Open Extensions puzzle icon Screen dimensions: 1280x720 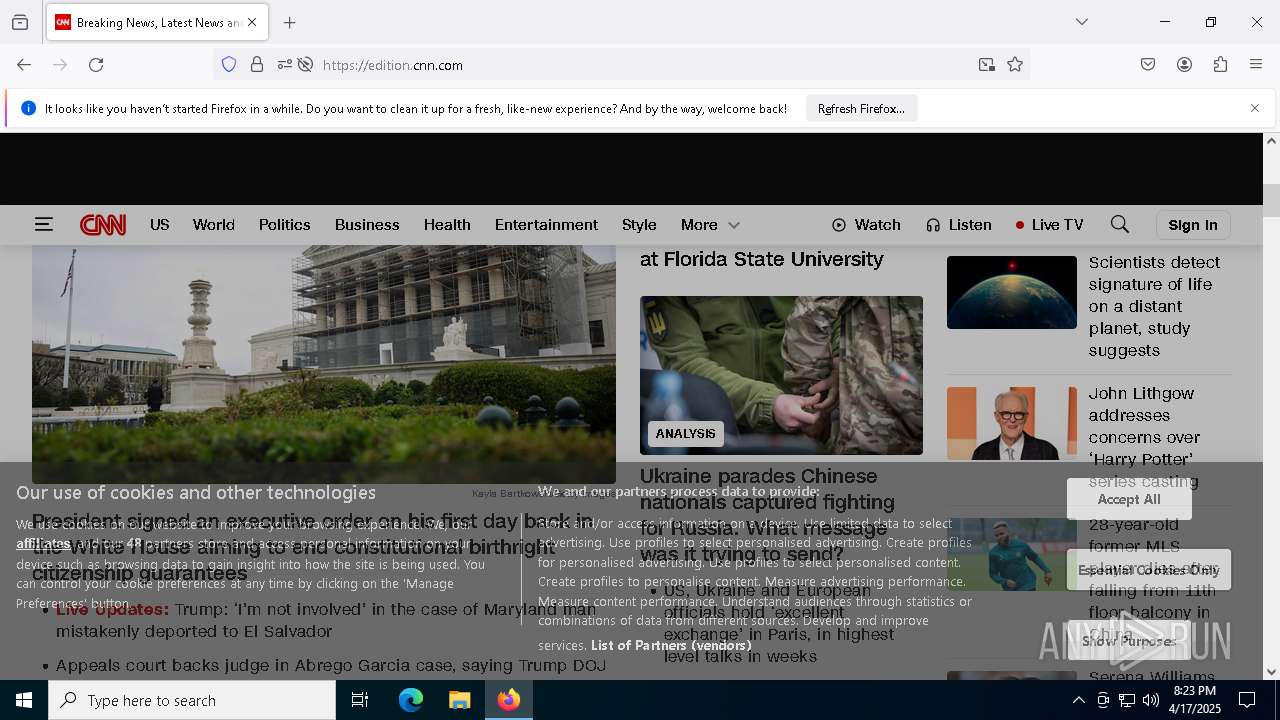(1220, 65)
